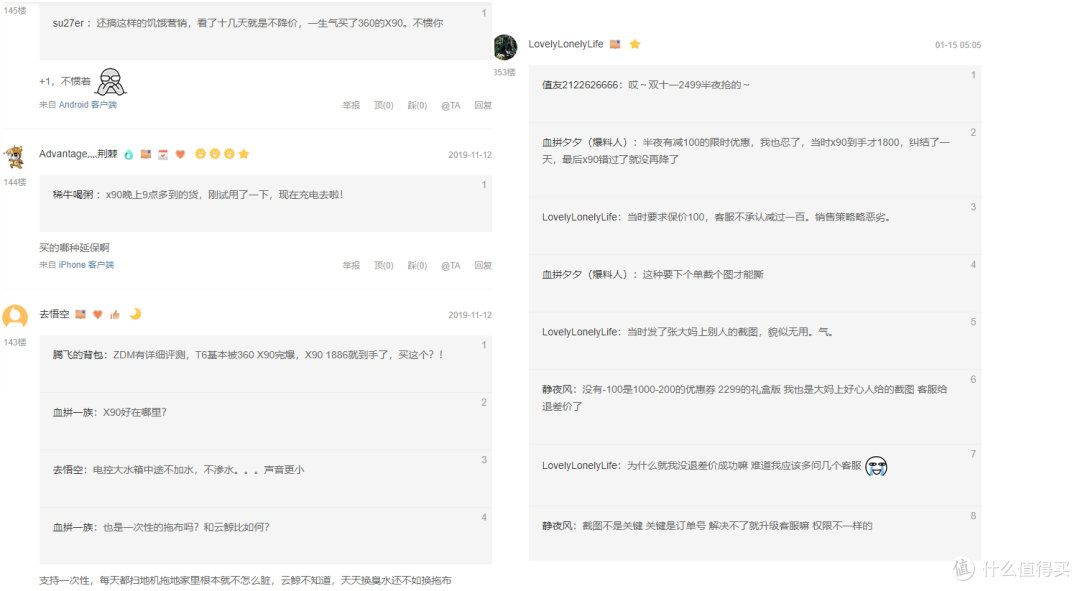Click the '01-15 05:05' timestamp

coord(957,45)
